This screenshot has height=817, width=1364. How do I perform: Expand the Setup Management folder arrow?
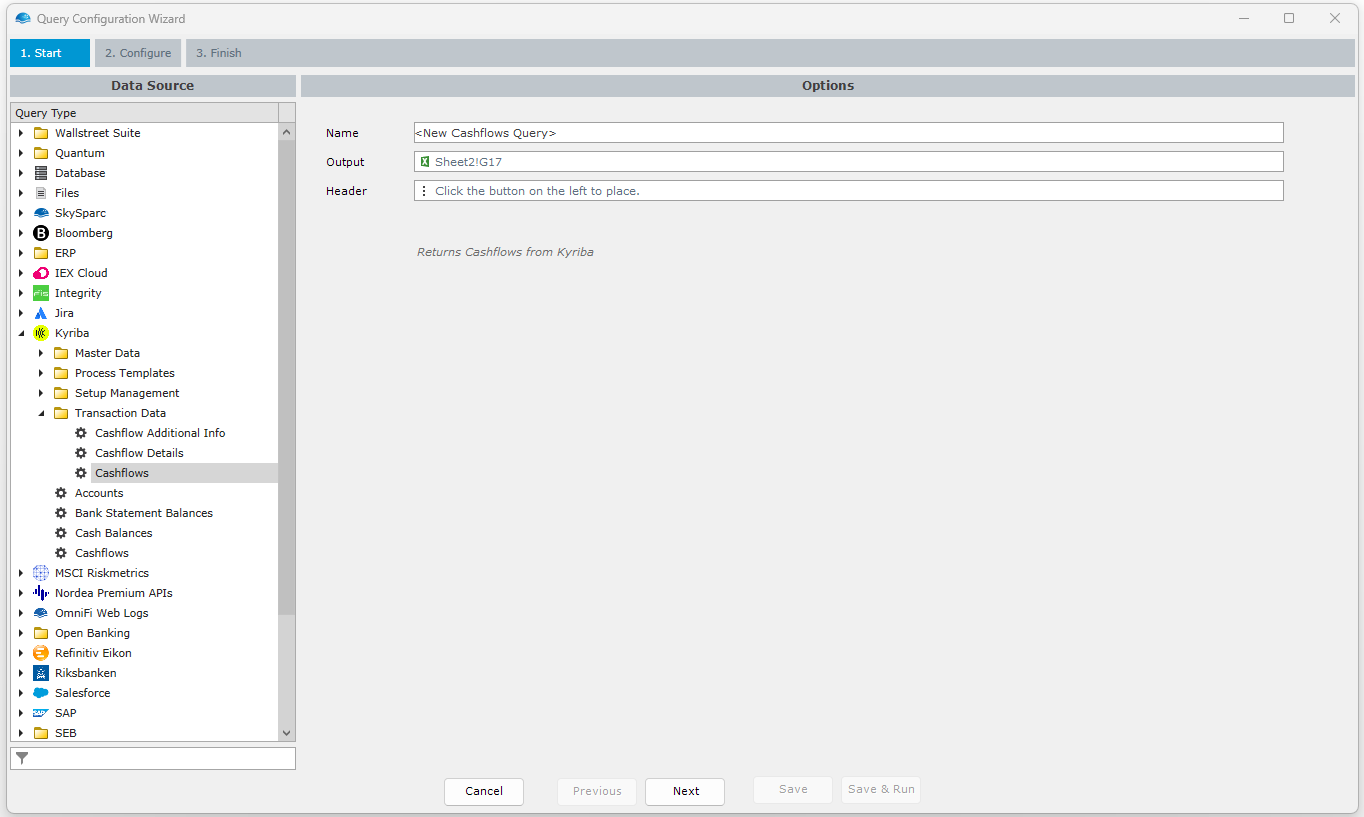pyautogui.click(x=41, y=393)
